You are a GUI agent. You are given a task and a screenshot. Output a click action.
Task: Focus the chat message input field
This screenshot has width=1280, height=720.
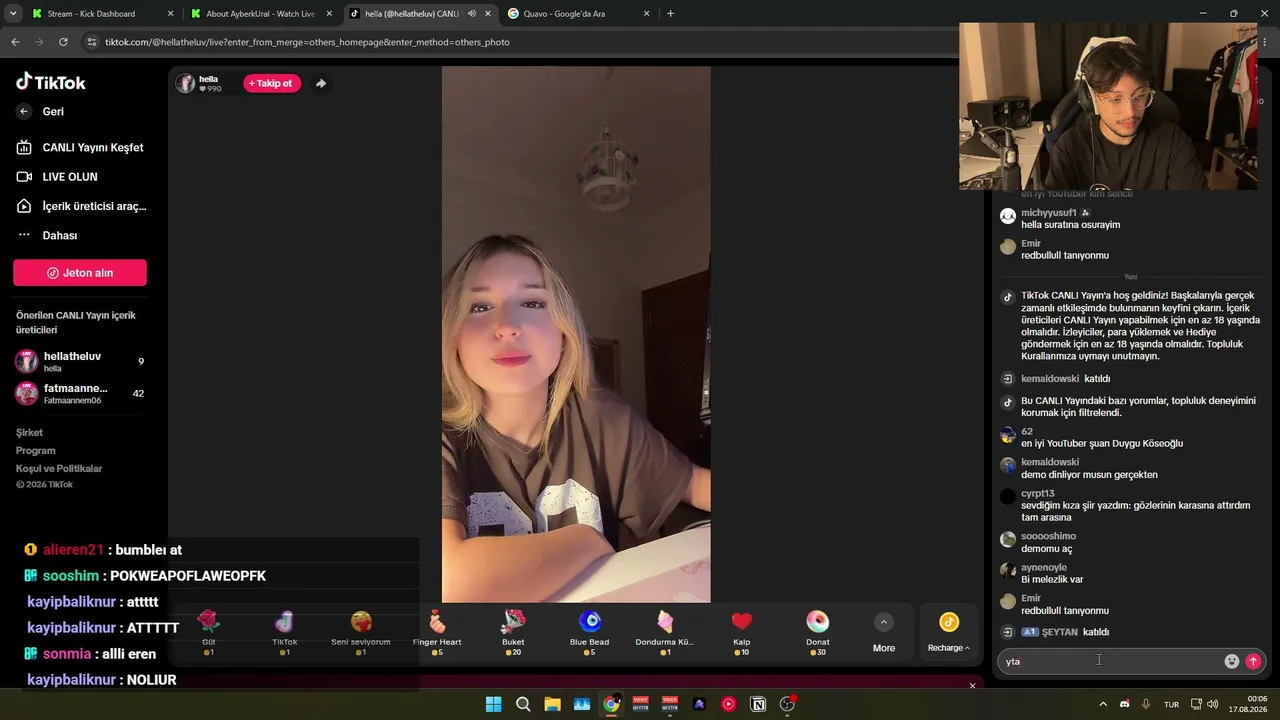(x=1112, y=661)
